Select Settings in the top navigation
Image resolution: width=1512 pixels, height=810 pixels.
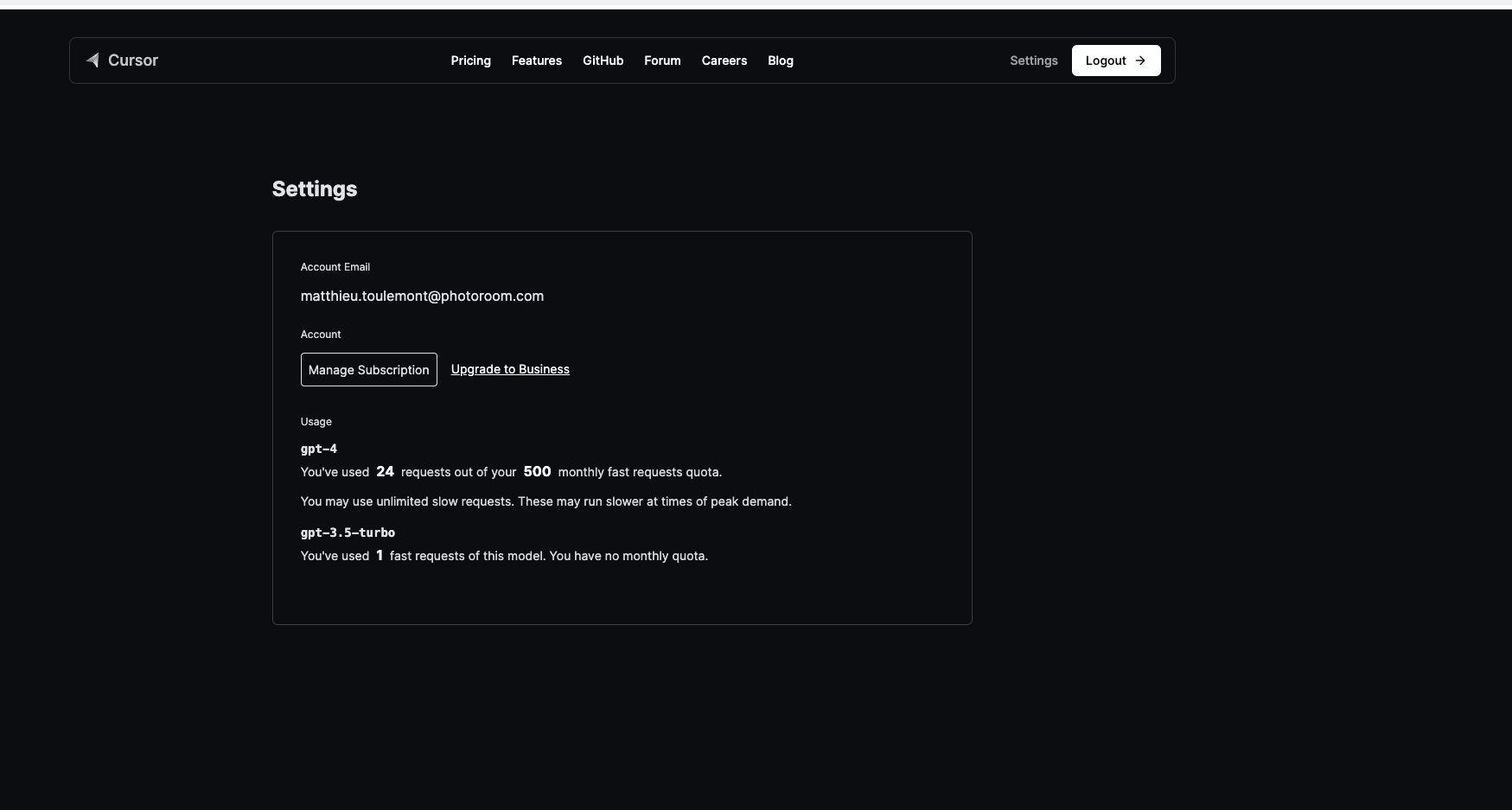tap(1033, 61)
